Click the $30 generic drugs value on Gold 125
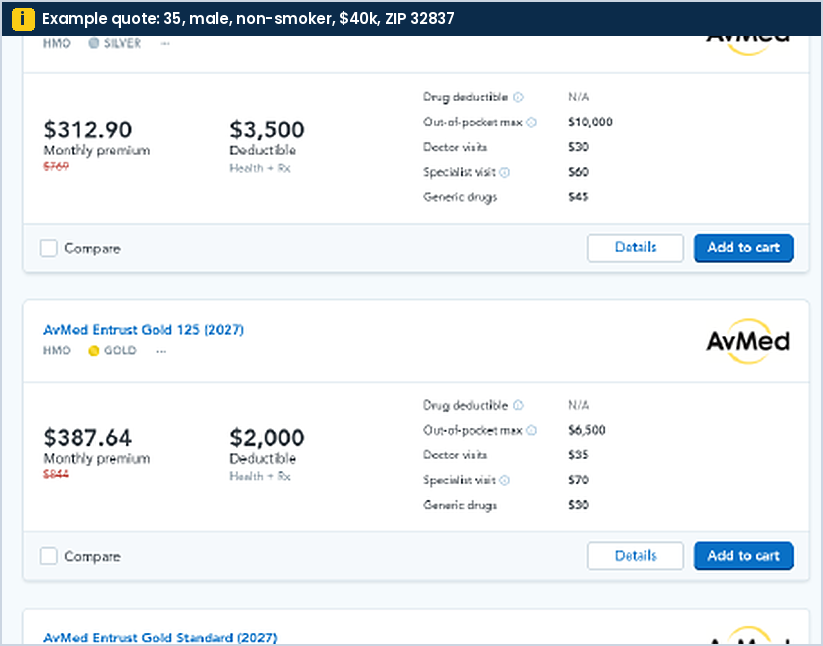This screenshot has width=823, height=646. (578, 505)
